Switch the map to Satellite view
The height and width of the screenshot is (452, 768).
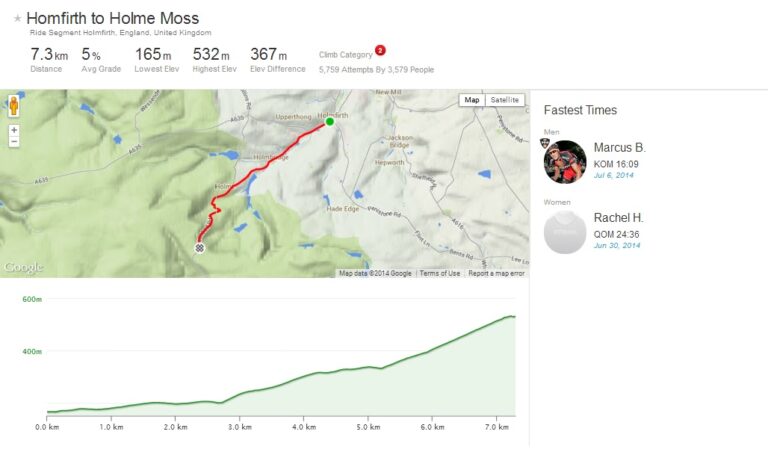[504, 100]
